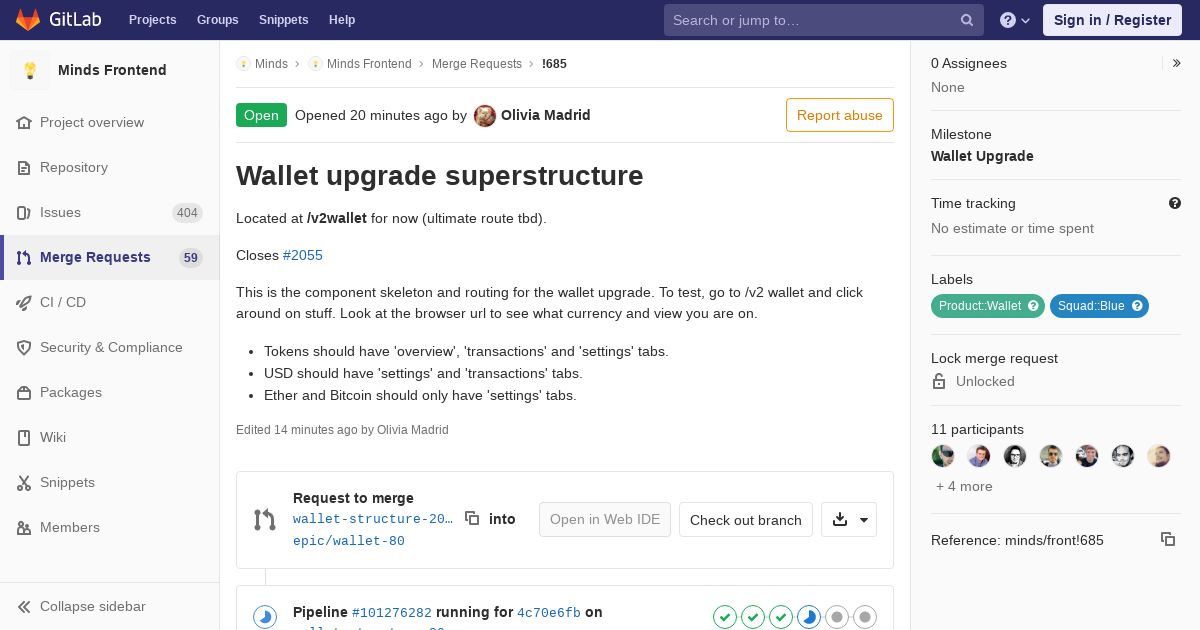Click Product::Wallet label help icon
The width and height of the screenshot is (1200, 630).
pos(1033,306)
